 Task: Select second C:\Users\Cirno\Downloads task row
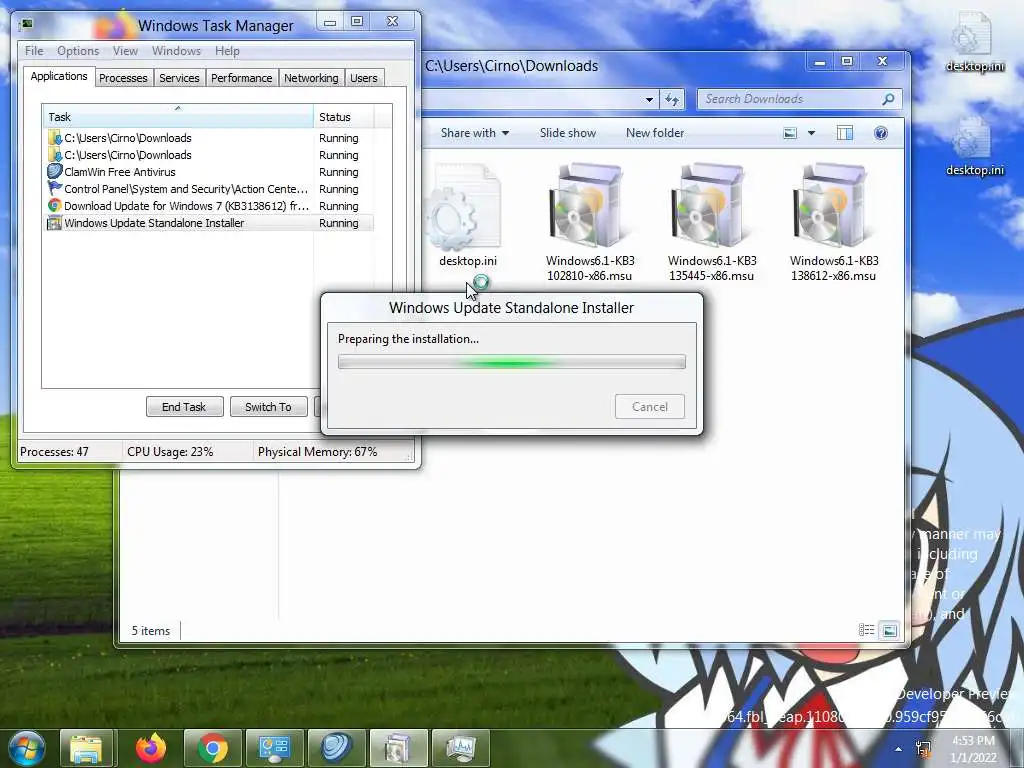pyautogui.click(x=209, y=155)
